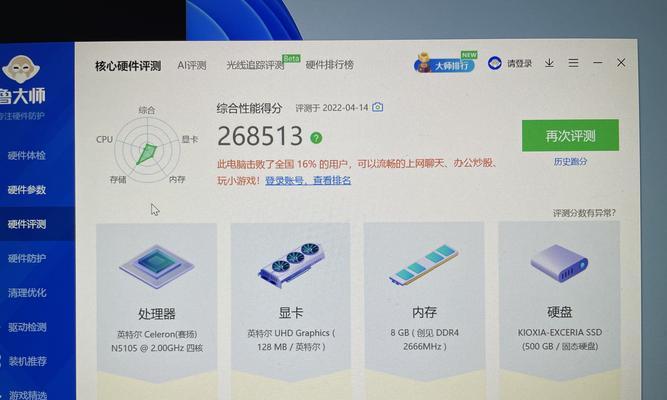This screenshot has width=667, height=400.
Task: Click the 8 GB DDR4 2666MHz description
Action: pyautogui.click(x=425, y=339)
